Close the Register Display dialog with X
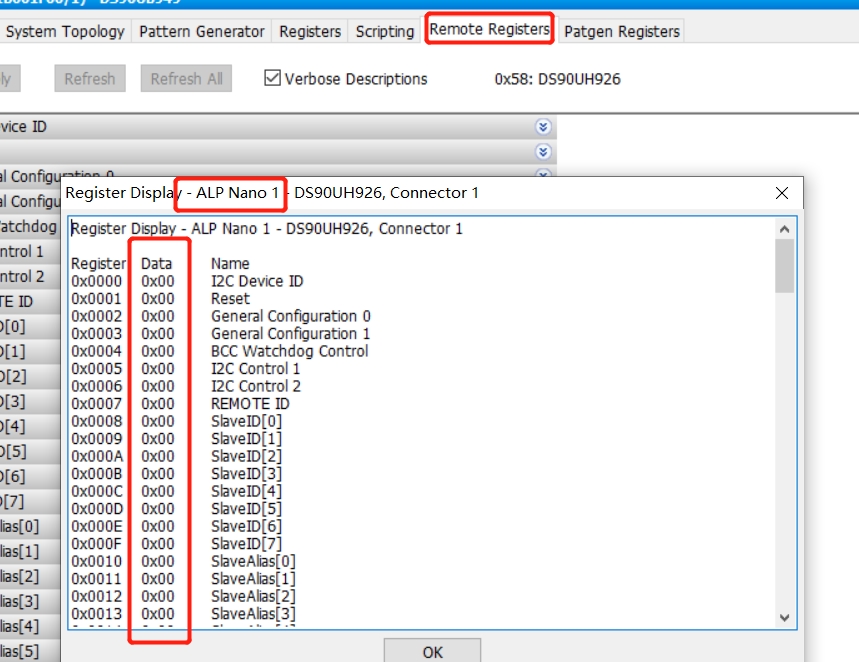Image resolution: width=859 pixels, height=662 pixels. click(782, 193)
